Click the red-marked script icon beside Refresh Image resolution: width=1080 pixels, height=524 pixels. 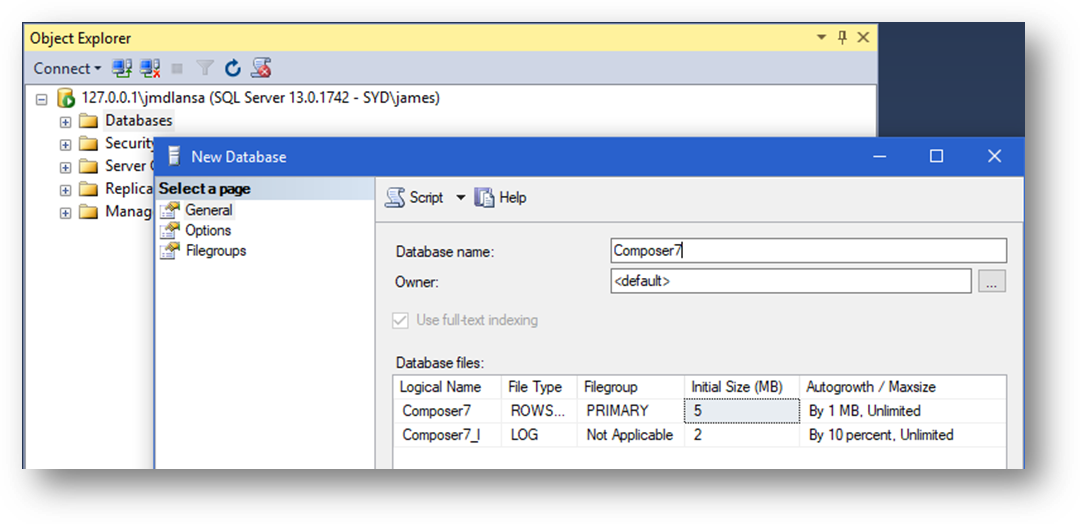tap(261, 68)
